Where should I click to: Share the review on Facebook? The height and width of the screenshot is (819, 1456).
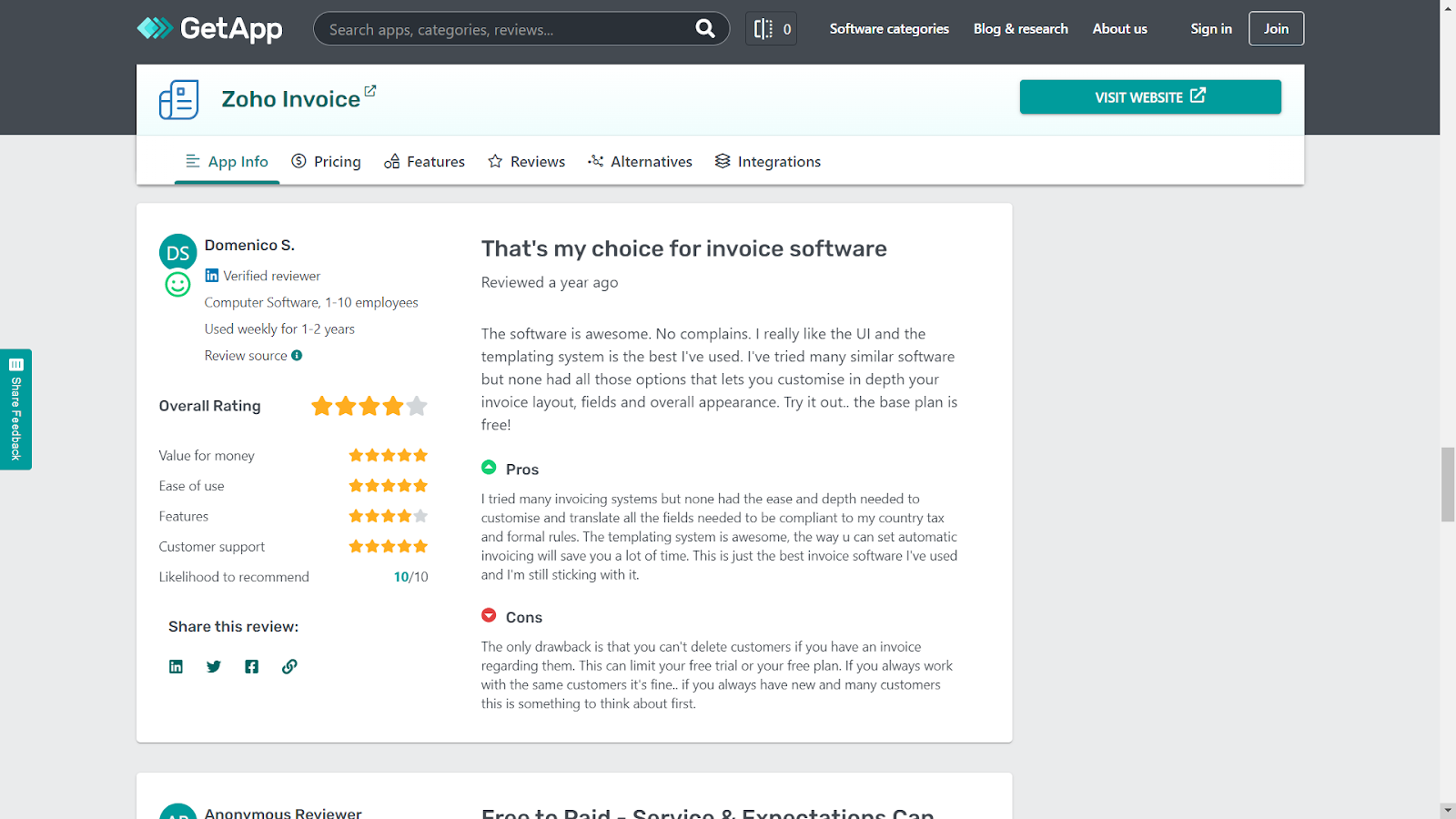252,667
